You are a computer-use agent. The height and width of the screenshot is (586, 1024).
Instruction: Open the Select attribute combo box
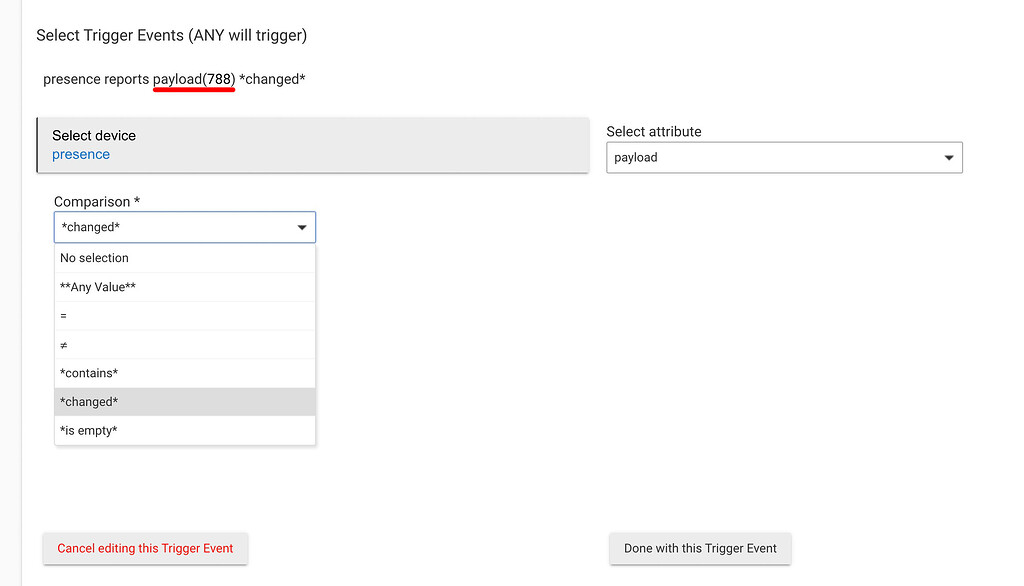(x=784, y=157)
